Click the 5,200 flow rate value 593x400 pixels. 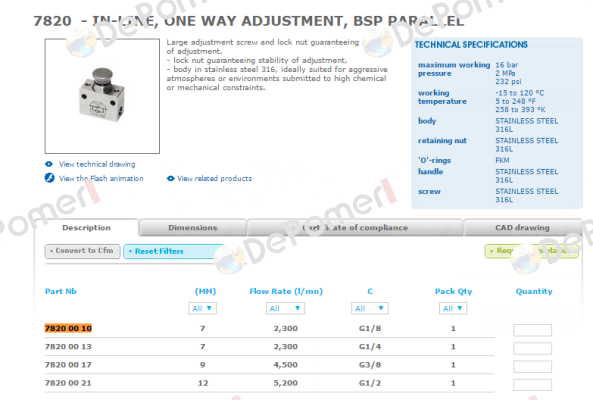[x=286, y=383]
